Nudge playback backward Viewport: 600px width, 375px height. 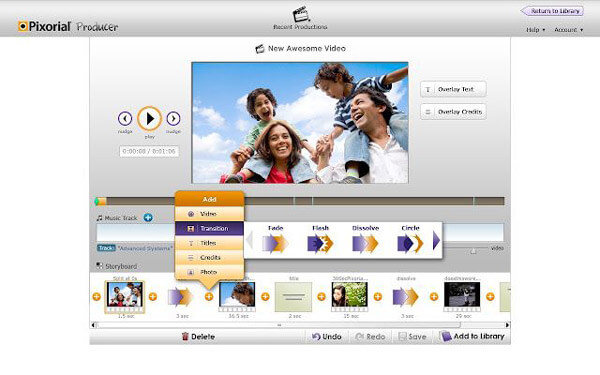(125, 119)
